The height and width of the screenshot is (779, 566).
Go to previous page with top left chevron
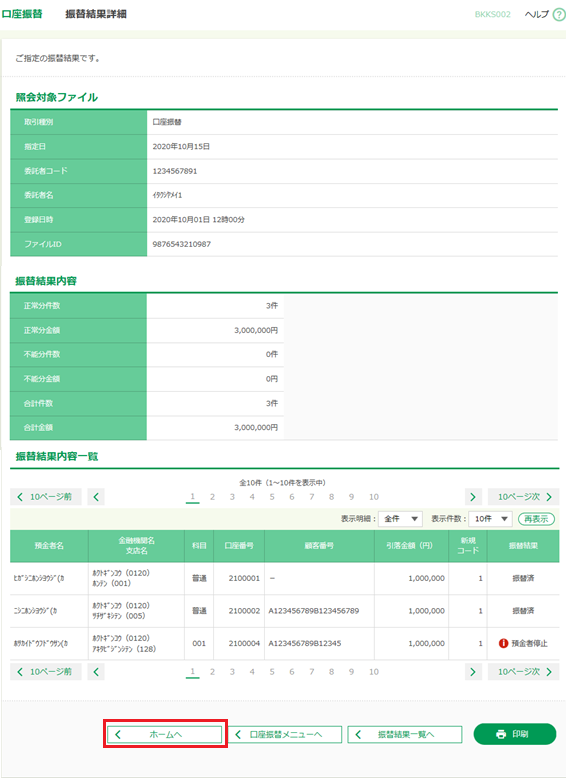click(x=96, y=497)
